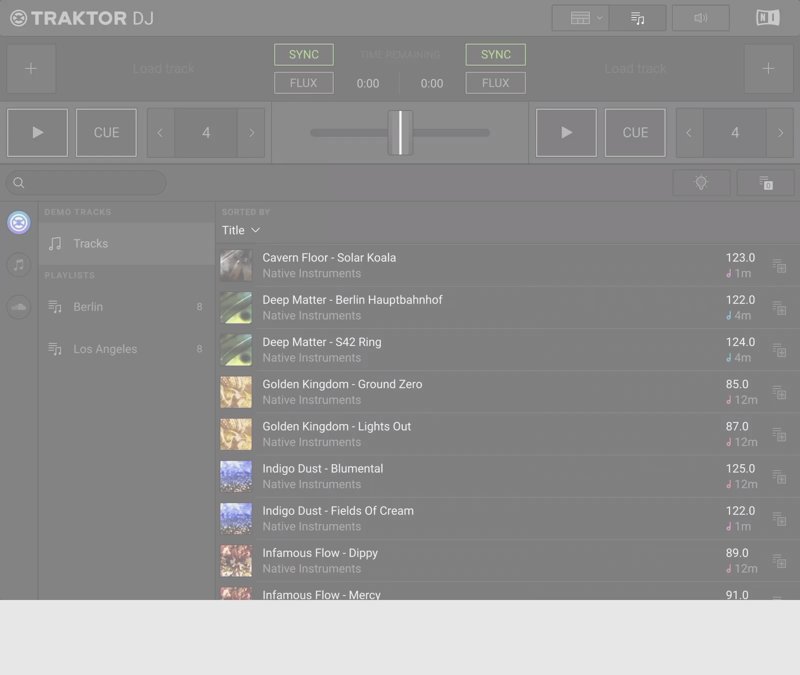This screenshot has height=675, width=800.
Task: Toggle SYNC on the left deck
Action: [x=303, y=55]
